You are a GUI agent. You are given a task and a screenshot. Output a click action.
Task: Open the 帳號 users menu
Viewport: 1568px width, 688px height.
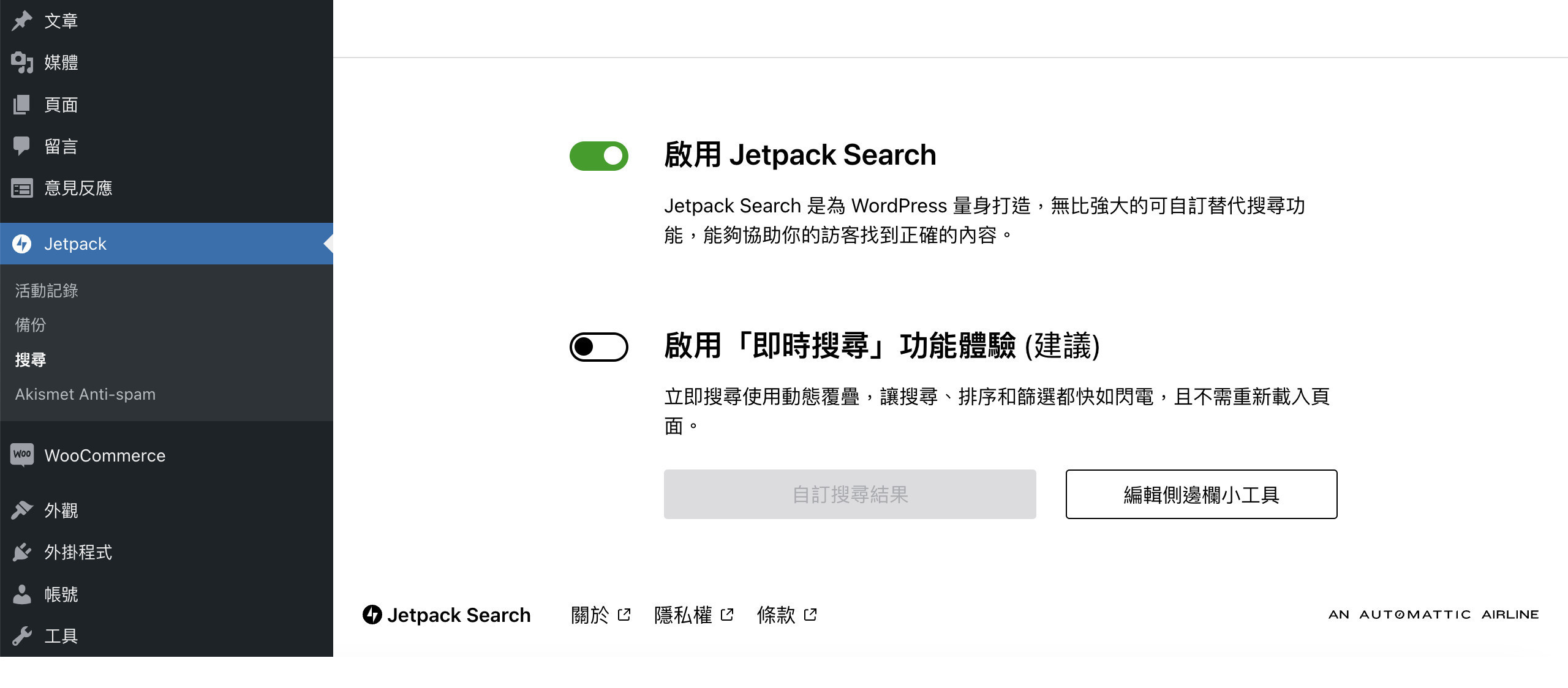pos(167,594)
